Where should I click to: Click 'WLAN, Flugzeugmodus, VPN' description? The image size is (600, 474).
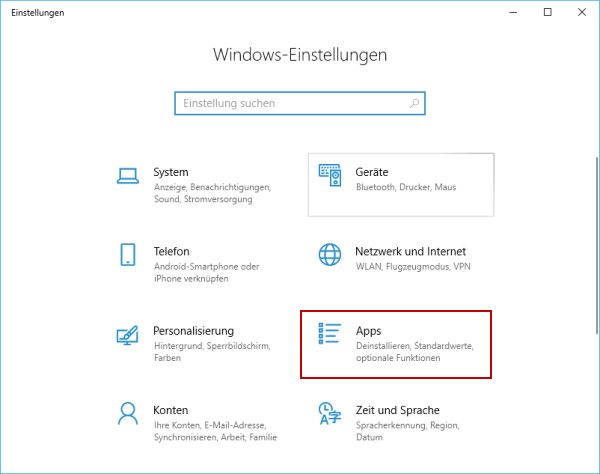pyautogui.click(x=413, y=267)
